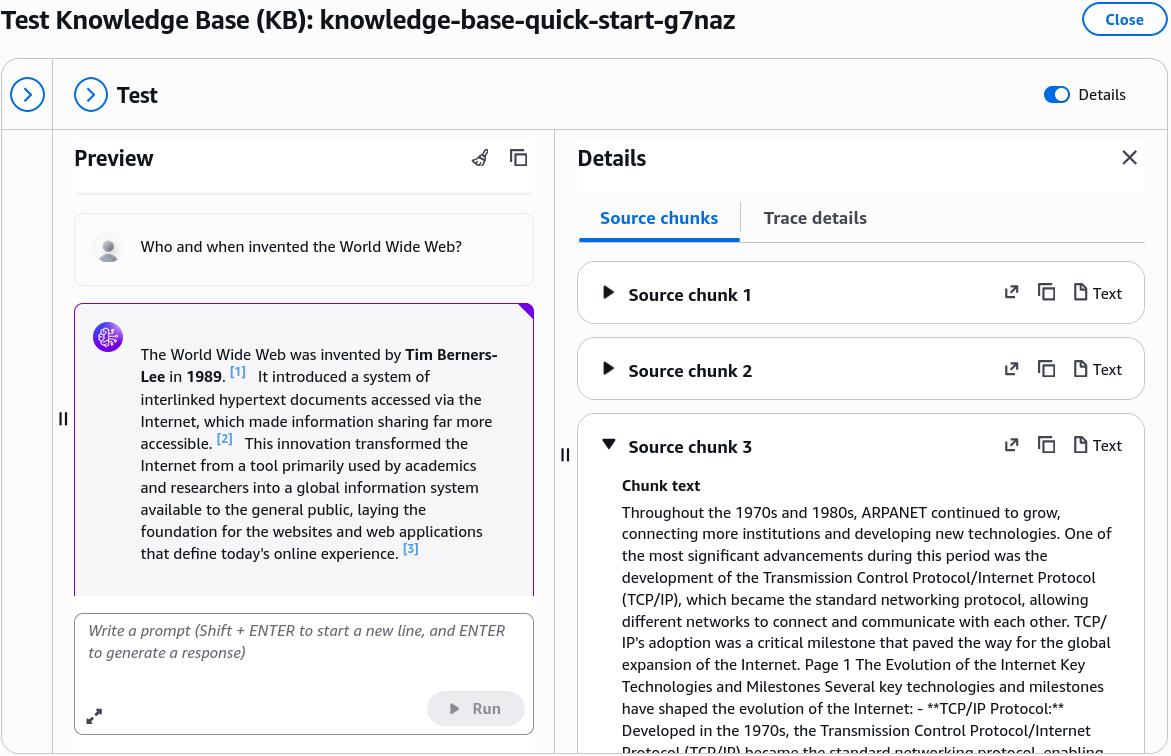Copy Source chunk 1 content
1171x756 pixels.
click(x=1046, y=293)
